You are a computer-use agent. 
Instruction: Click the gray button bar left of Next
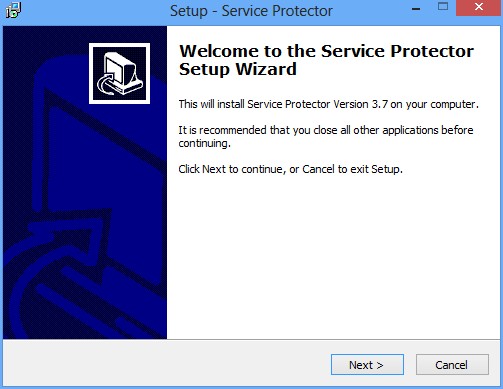[167, 364]
